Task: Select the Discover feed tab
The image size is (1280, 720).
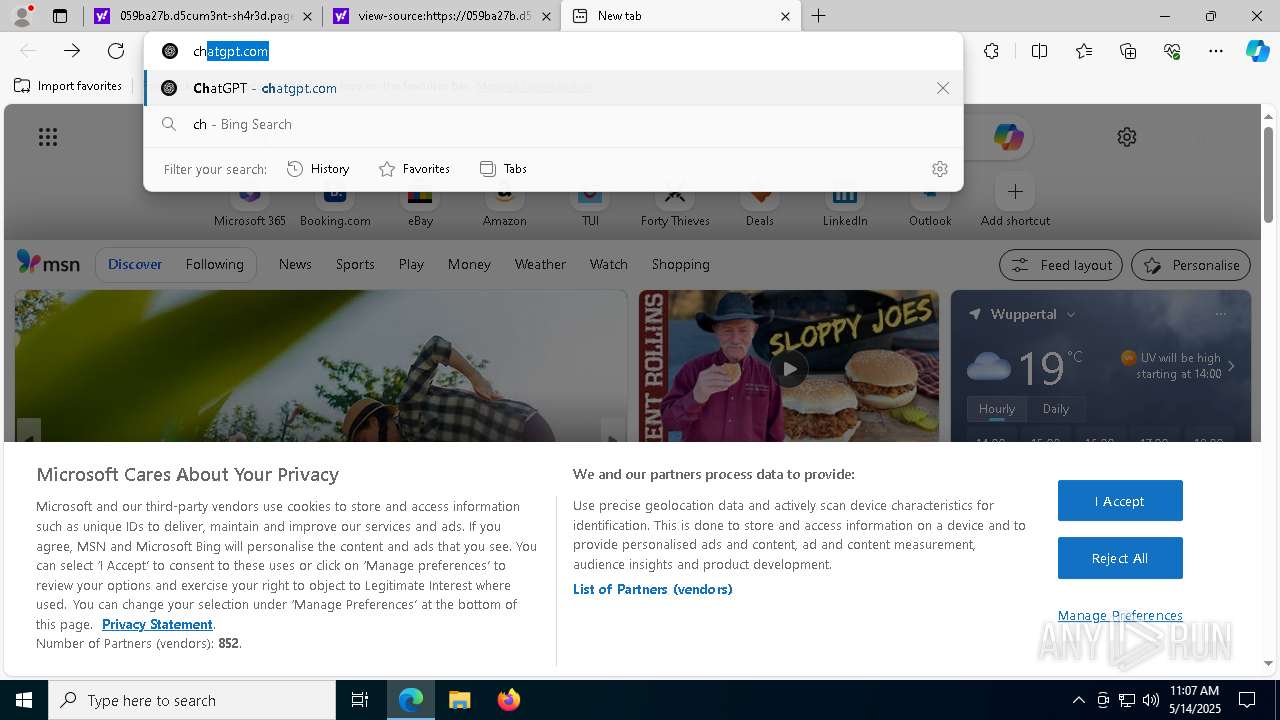Action: click(135, 264)
